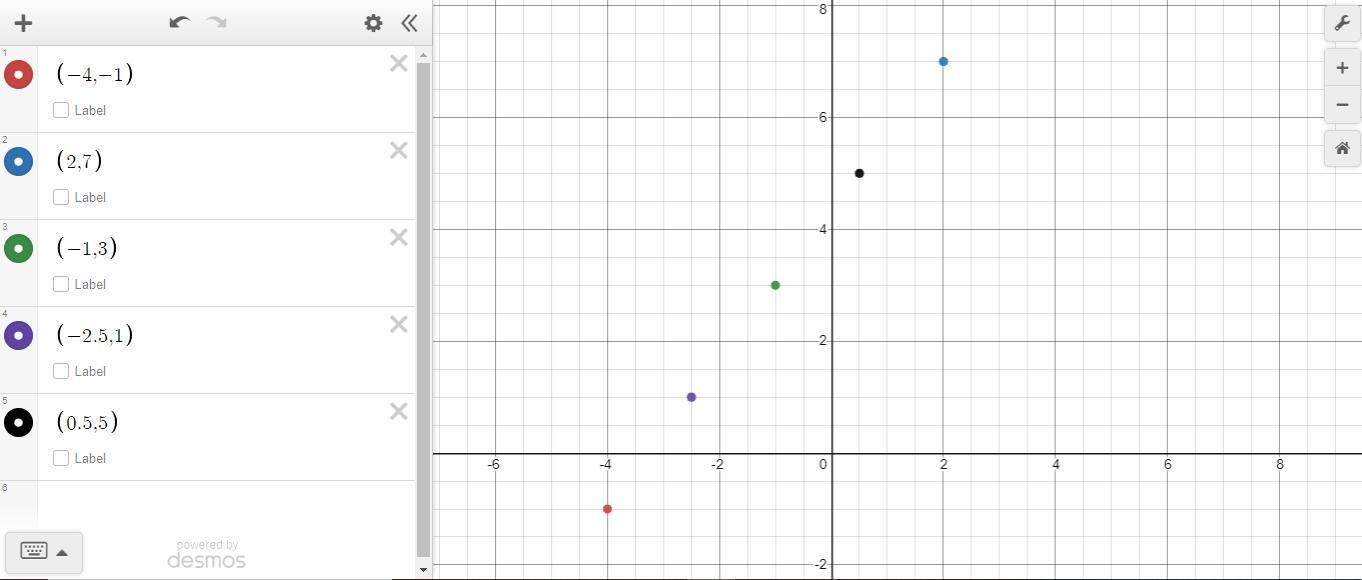1362x580 pixels.
Task: Hide the red point (−4,−1) via its circle
Action: click(x=19, y=74)
